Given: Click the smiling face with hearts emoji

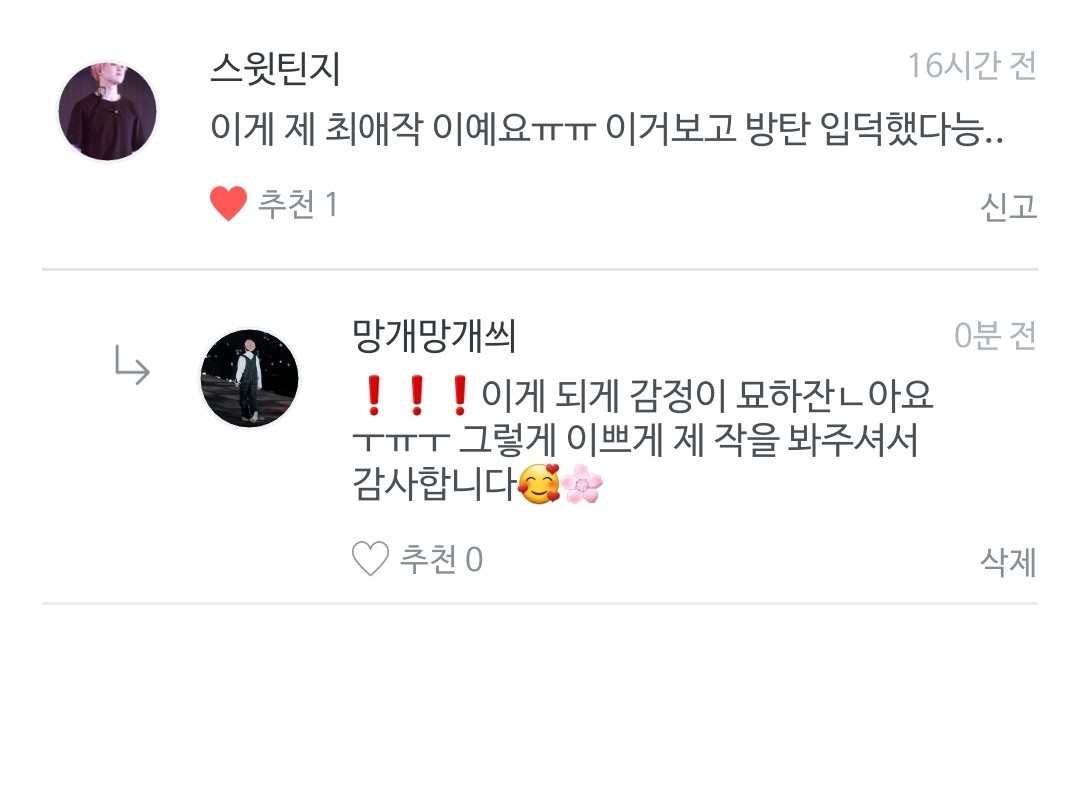Looking at the screenshot, I should click(x=539, y=484).
